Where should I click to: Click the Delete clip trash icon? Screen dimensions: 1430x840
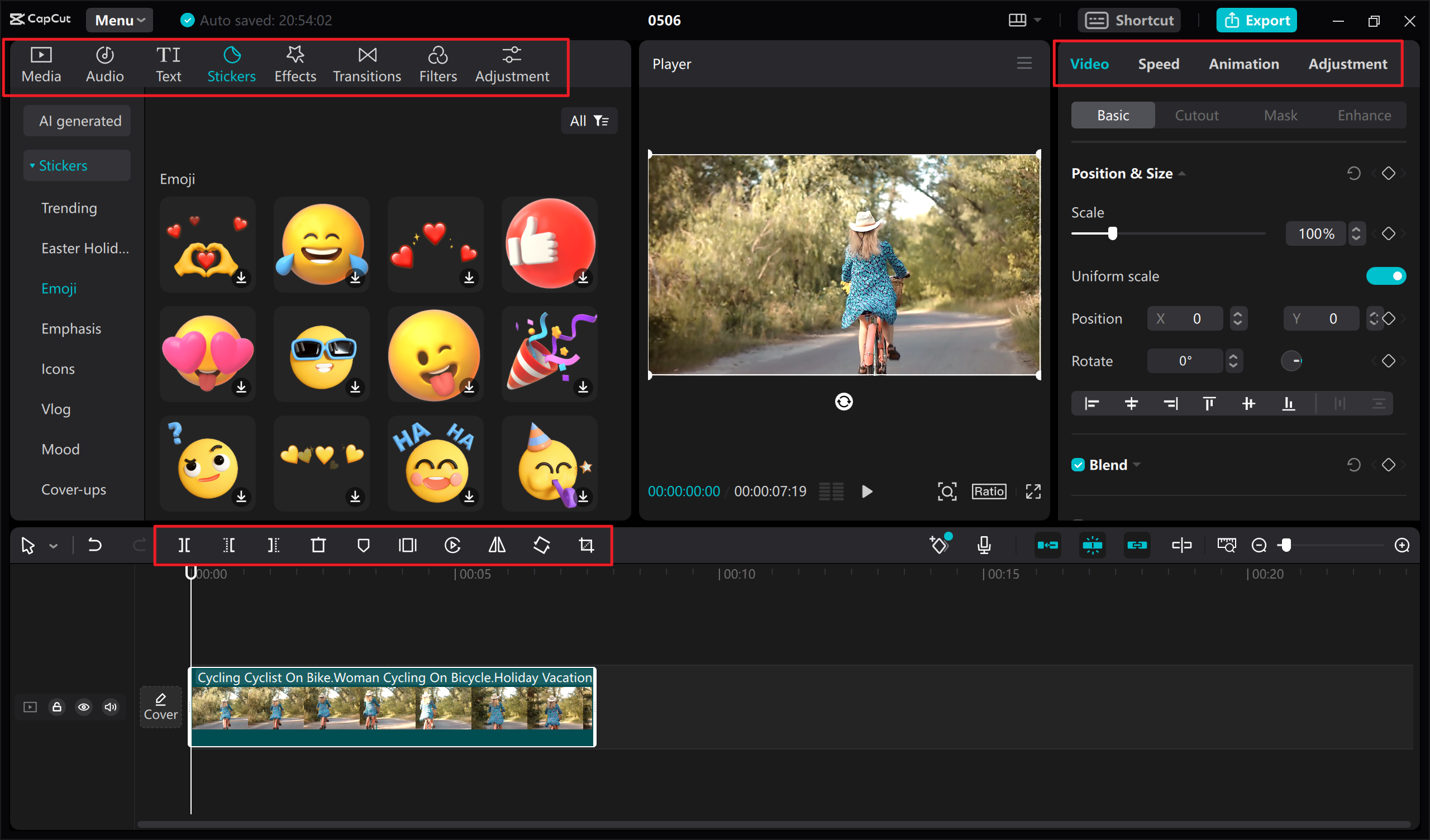point(318,546)
